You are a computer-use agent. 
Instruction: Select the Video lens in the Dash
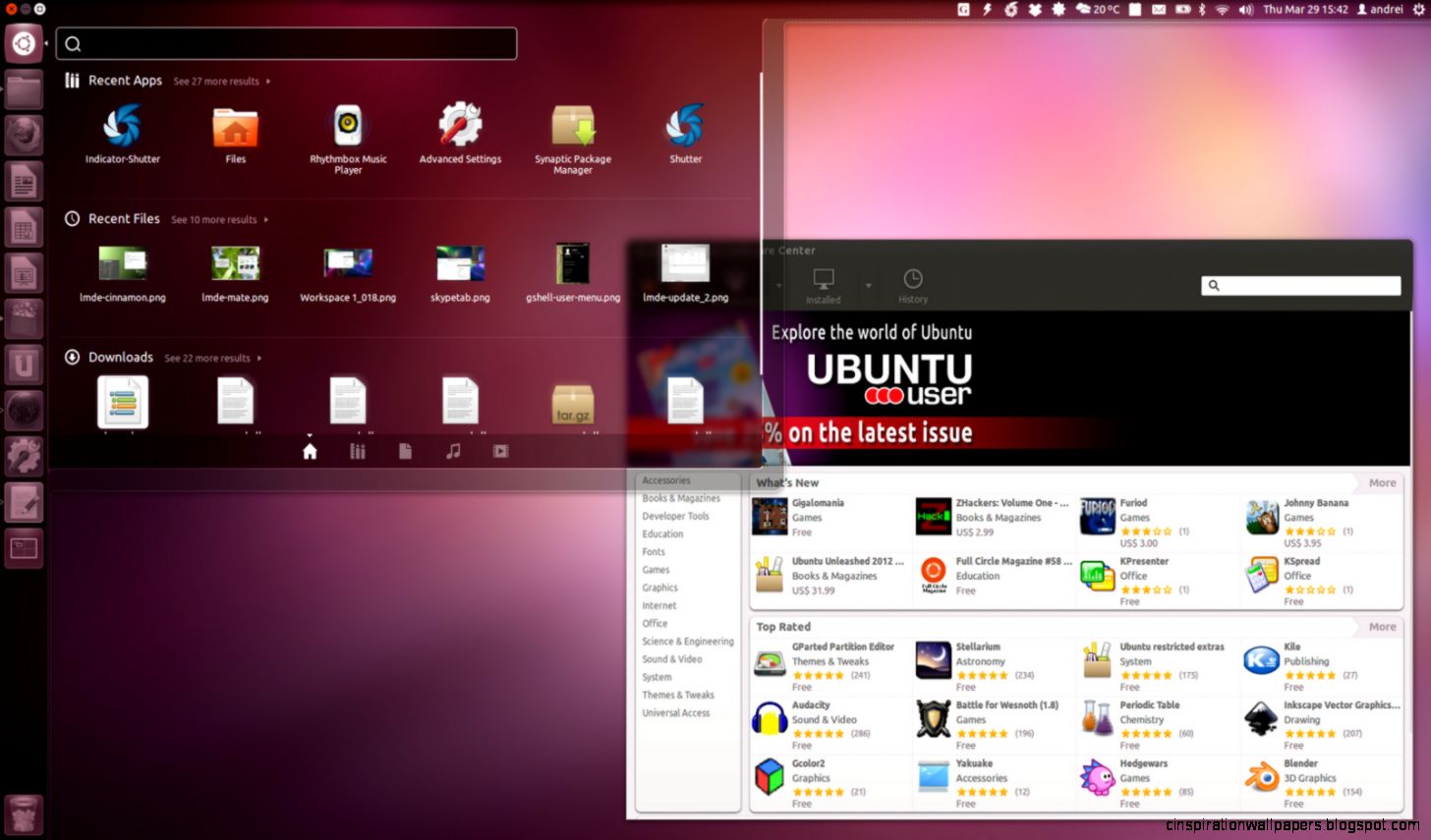(499, 451)
